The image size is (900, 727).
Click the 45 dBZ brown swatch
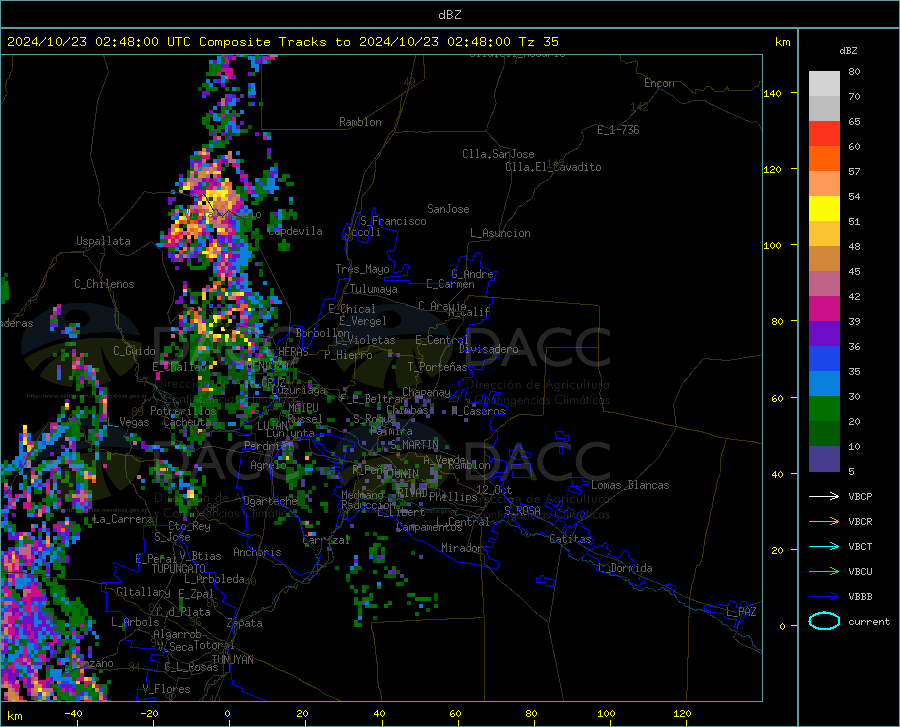click(x=824, y=259)
